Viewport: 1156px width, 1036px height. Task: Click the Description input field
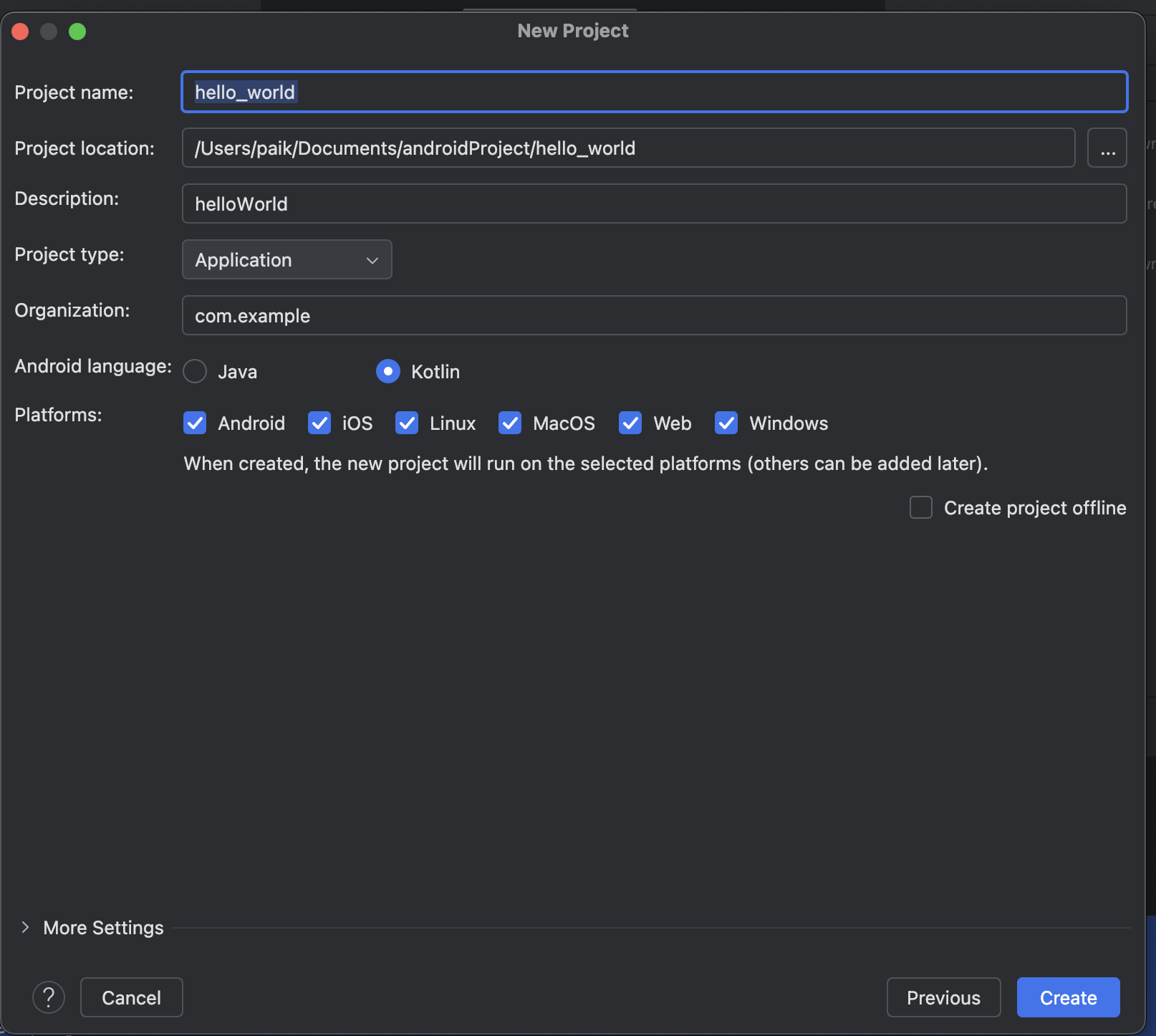(x=655, y=203)
